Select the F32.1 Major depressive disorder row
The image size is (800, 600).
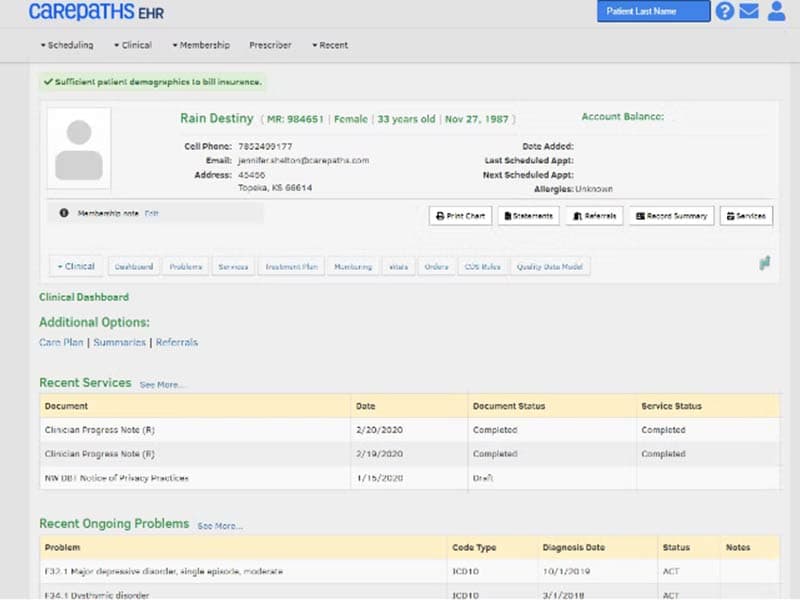tap(410, 571)
